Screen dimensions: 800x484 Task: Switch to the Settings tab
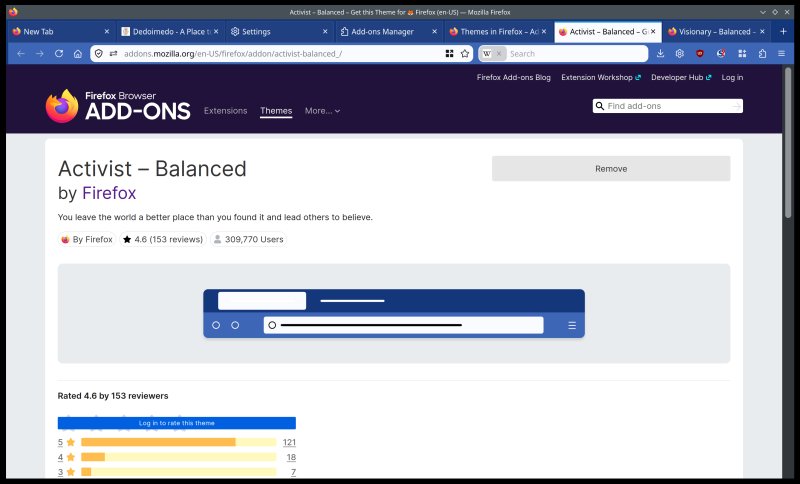pos(279,32)
